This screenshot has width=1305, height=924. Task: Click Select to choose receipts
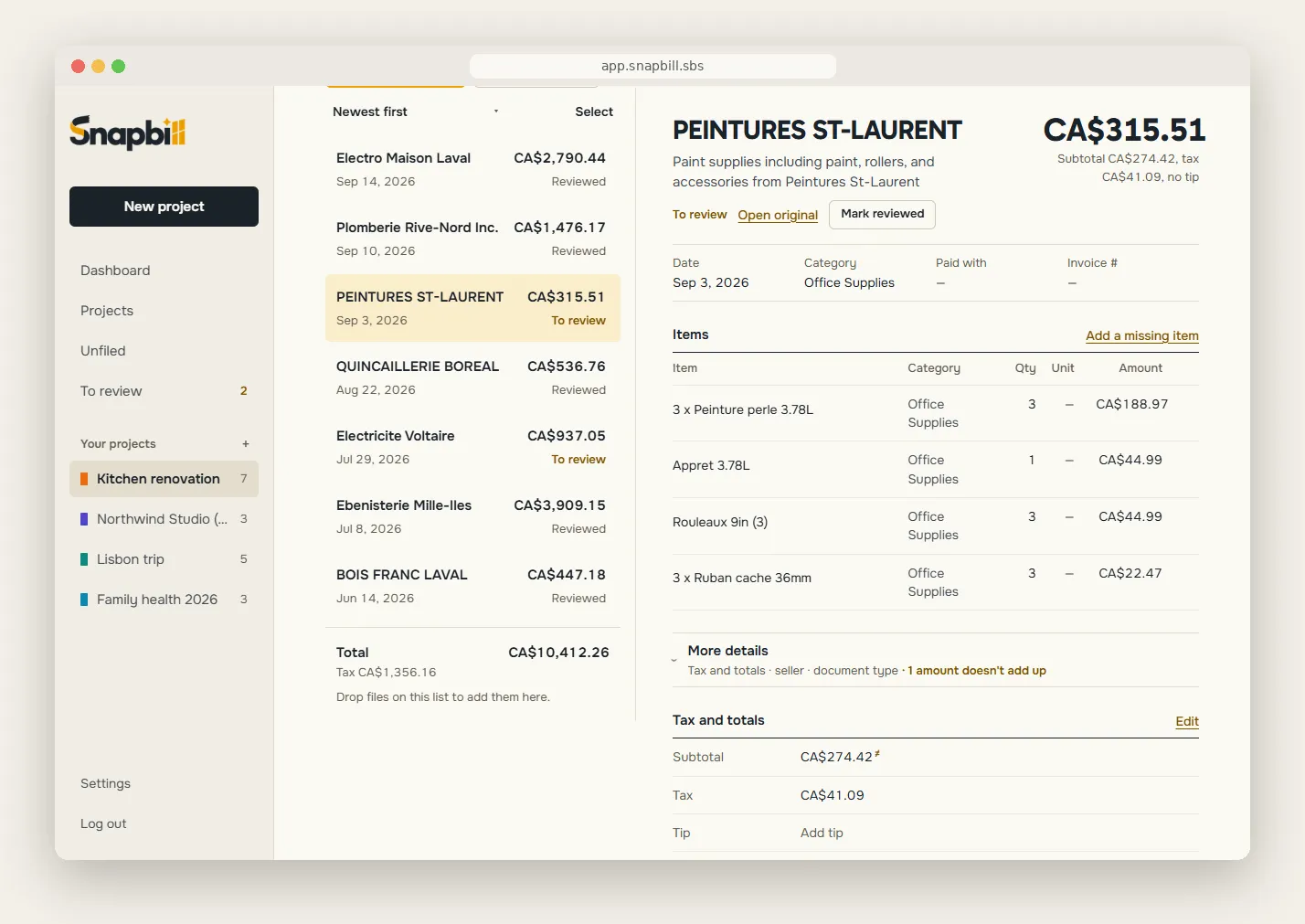click(x=594, y=112)
